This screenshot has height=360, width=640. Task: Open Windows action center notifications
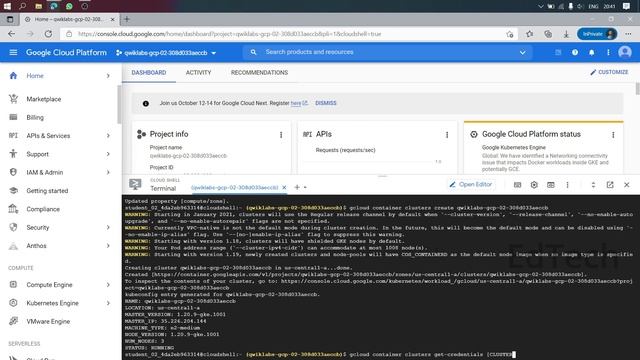[x=627, y=6]
